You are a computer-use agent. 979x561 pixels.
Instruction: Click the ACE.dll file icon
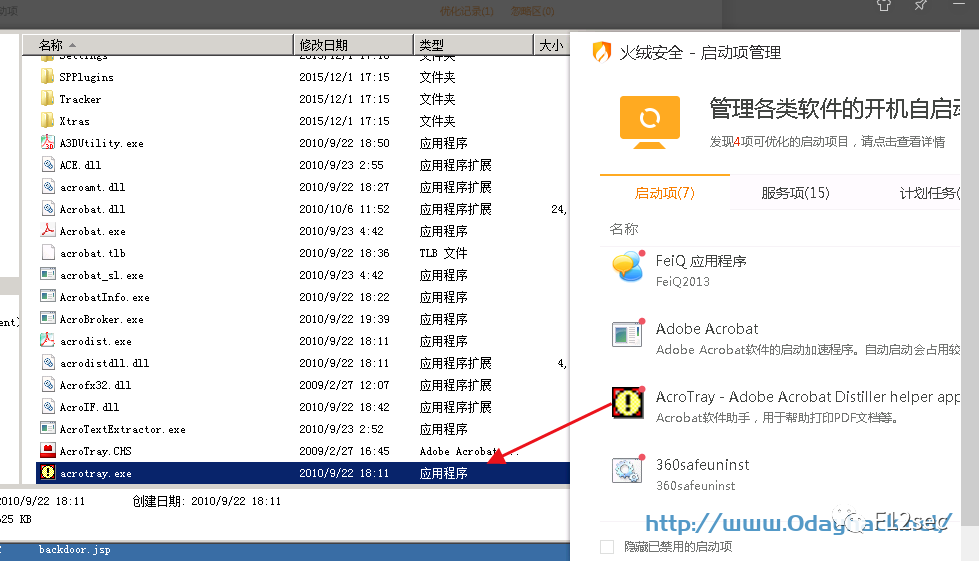pos(48,165)
